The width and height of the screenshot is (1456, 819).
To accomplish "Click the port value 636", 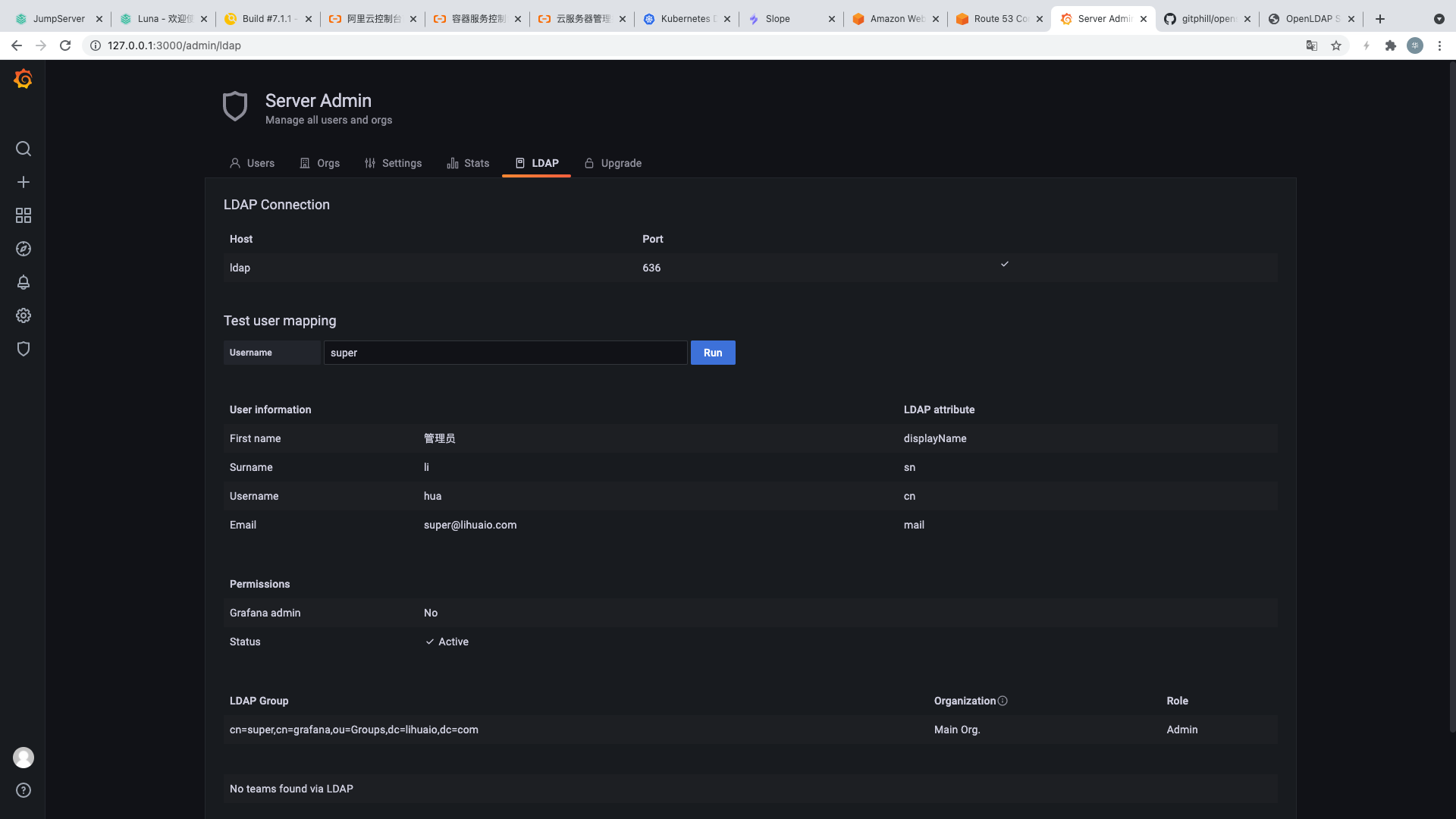I will 651,268.
